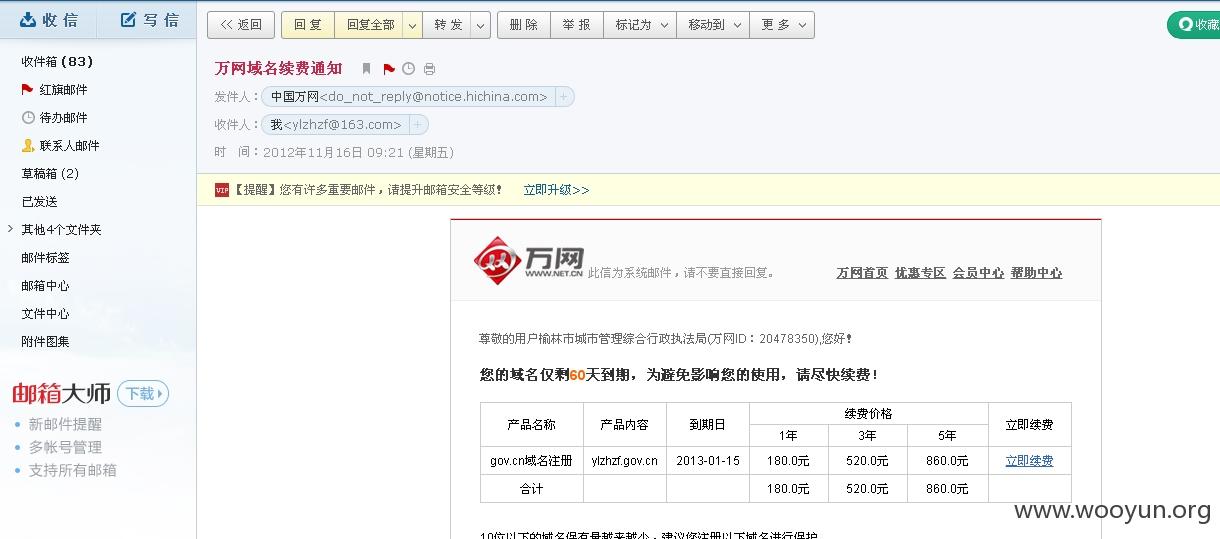Report this email with 举报
This screenshot has width=1220, height=539.
point(577,25)
